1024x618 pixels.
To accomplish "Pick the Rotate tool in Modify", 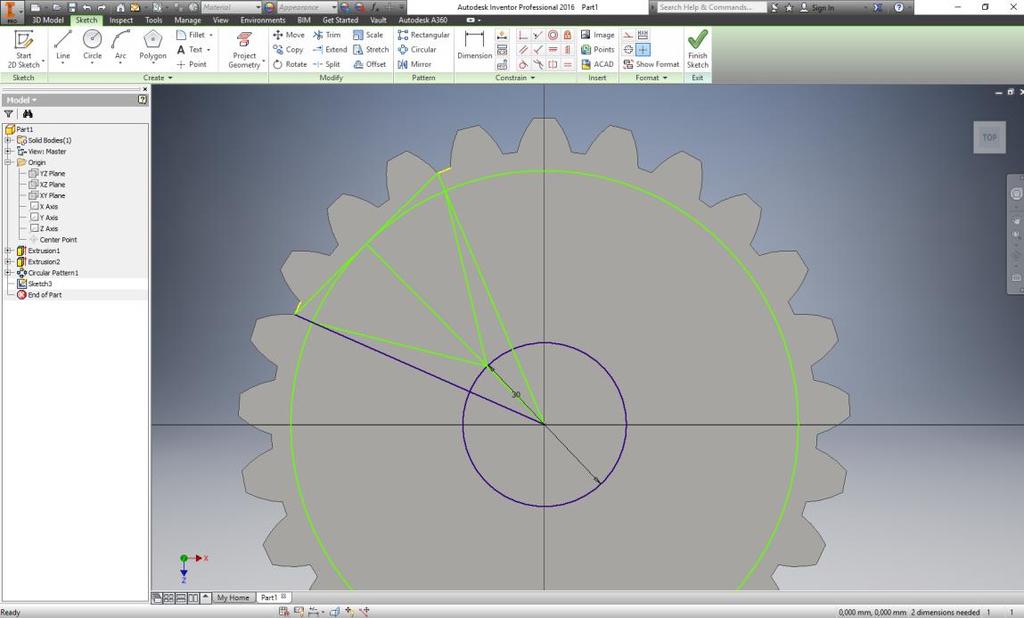I will pos(290,64).
